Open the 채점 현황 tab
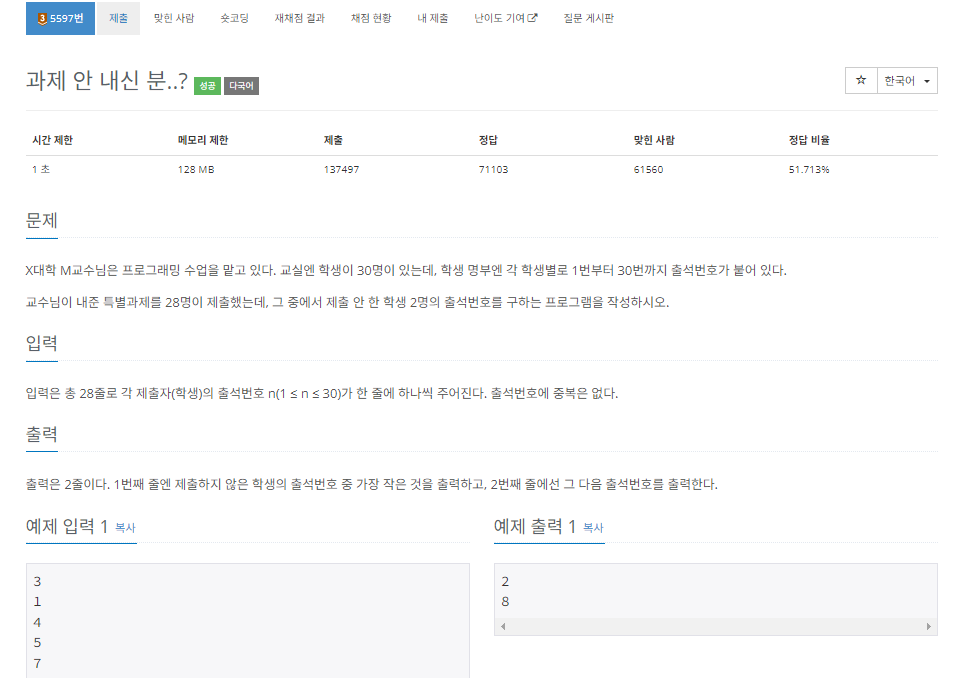The image size is (959, 678). pos(371,18)
